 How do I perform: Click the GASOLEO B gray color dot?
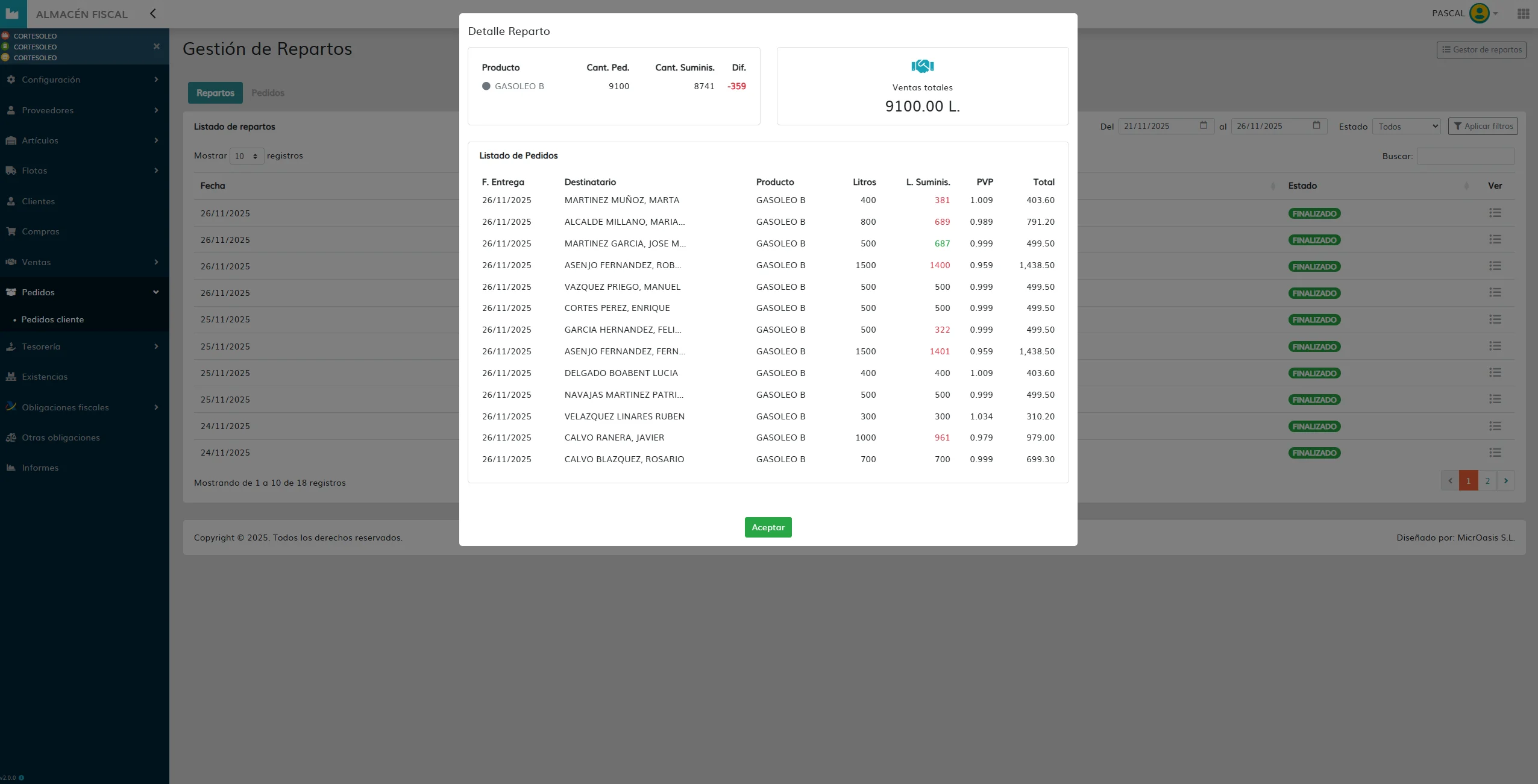[x=486, y=86]
